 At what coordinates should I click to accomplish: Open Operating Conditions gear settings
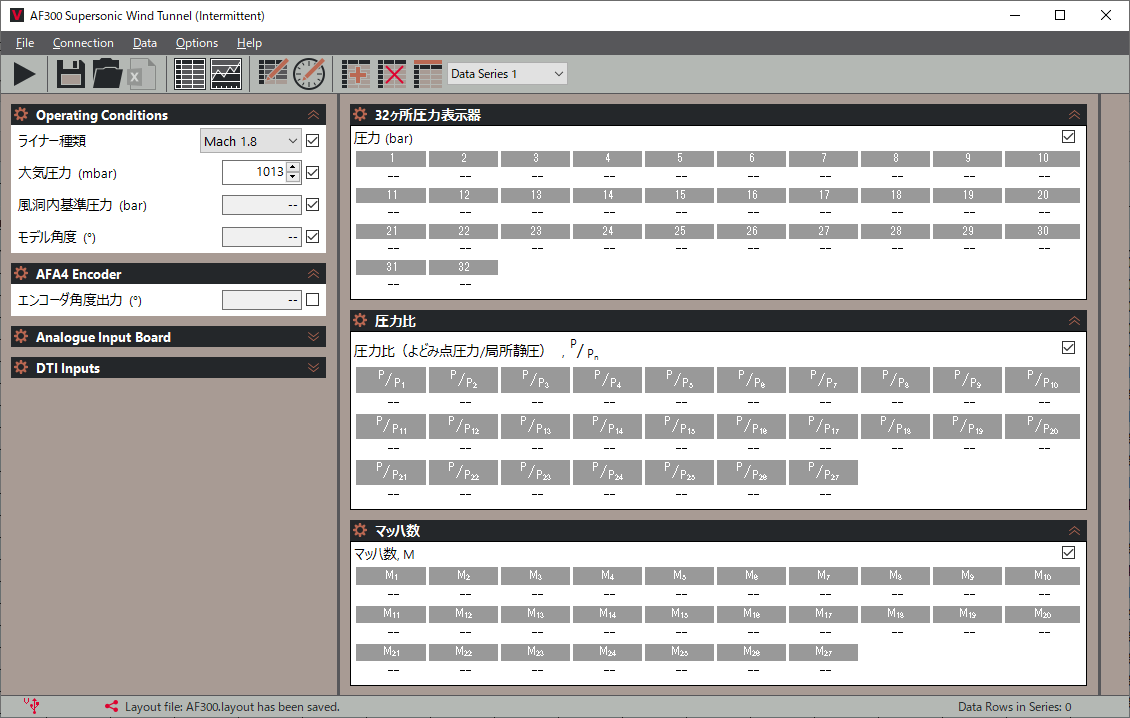[21, 114]
